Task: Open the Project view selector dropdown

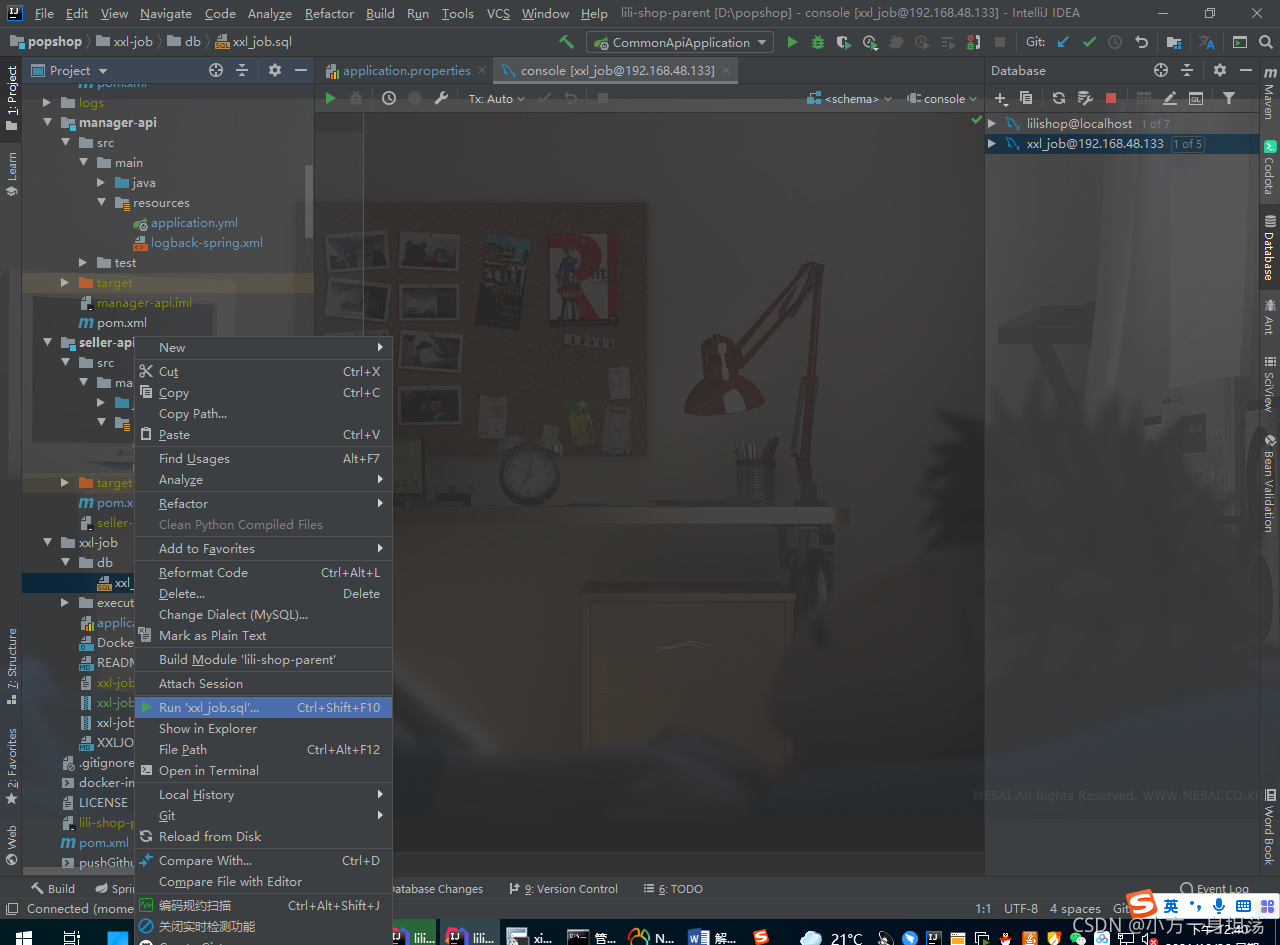Action: click(x=69, y=70)
